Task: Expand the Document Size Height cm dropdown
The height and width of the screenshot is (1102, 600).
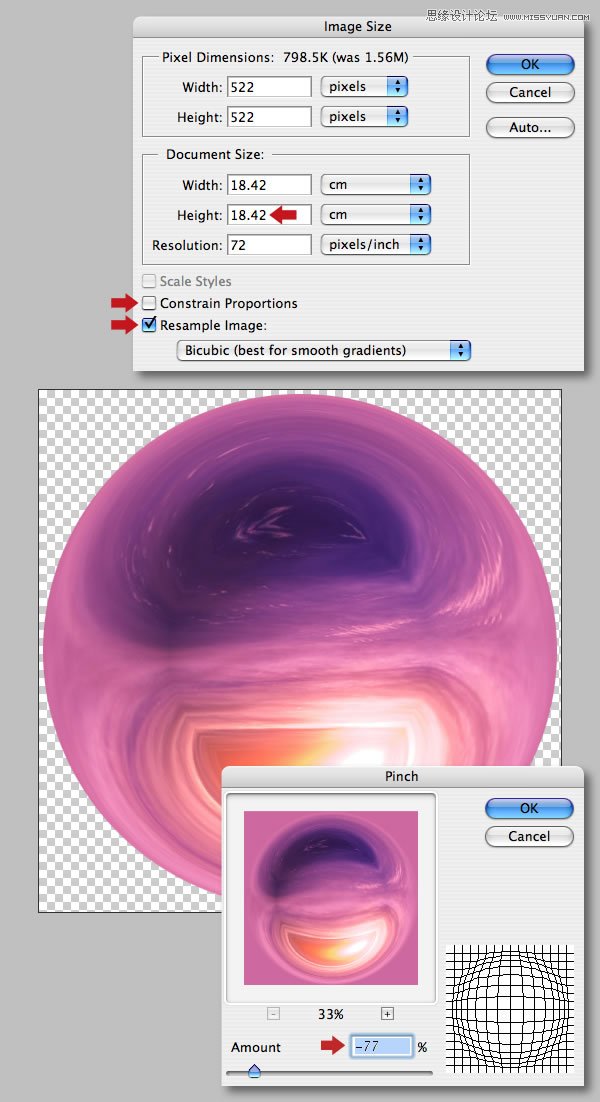Action: coord(375,215)
